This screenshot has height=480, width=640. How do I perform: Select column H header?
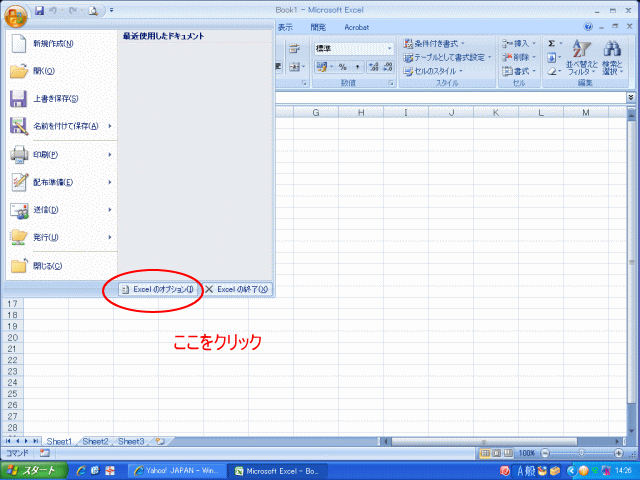pos(361,112)
